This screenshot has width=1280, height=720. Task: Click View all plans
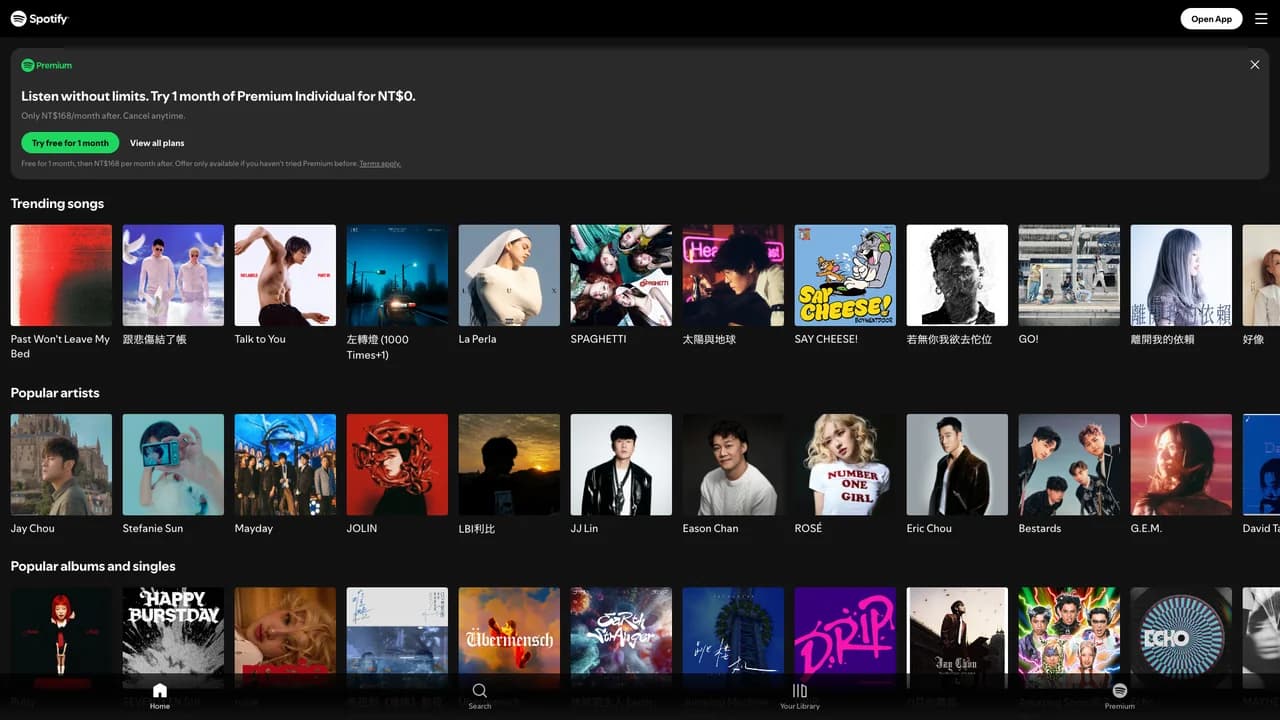pos(157,143)
